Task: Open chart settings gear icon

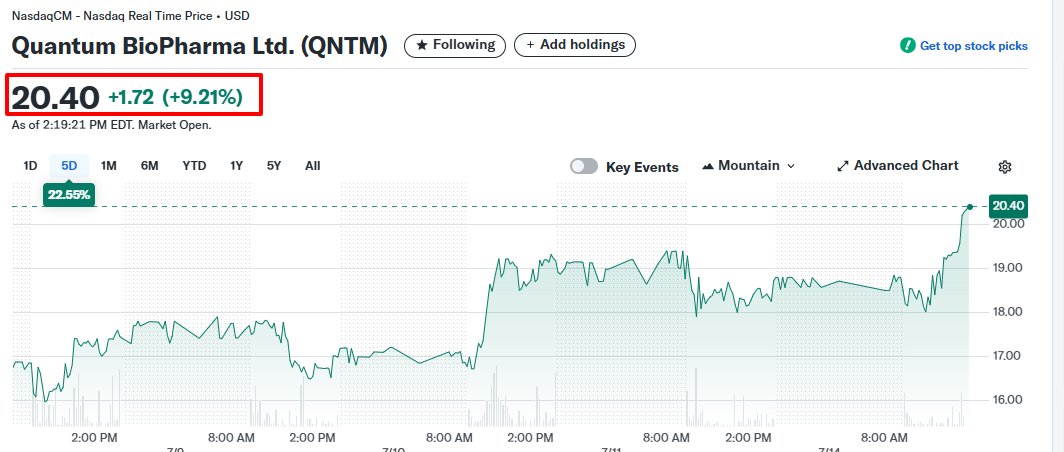Action: (1005, 167)
